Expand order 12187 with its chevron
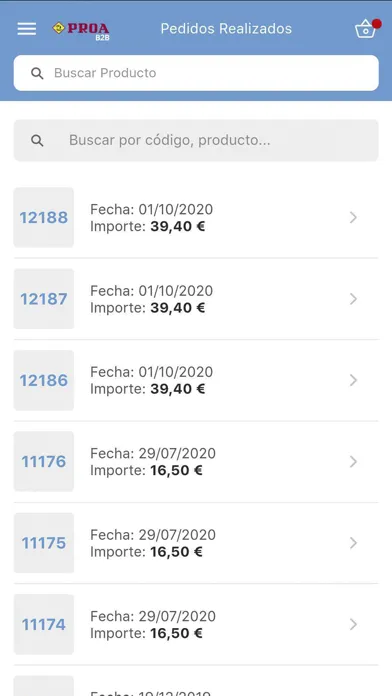Viewport: 392px width, 696px height. tap(353, 299)
